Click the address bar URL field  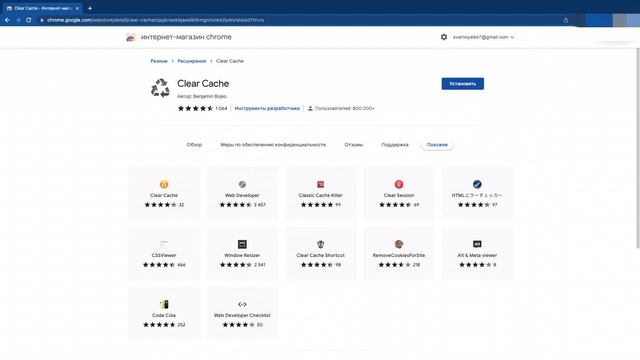[302, 20]
